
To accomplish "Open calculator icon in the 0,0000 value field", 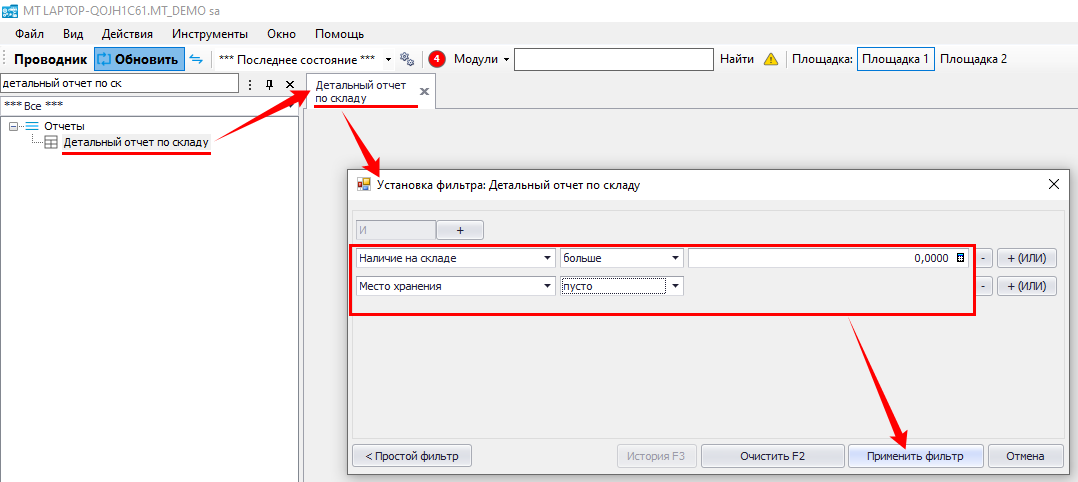I will tap(961, 258).
